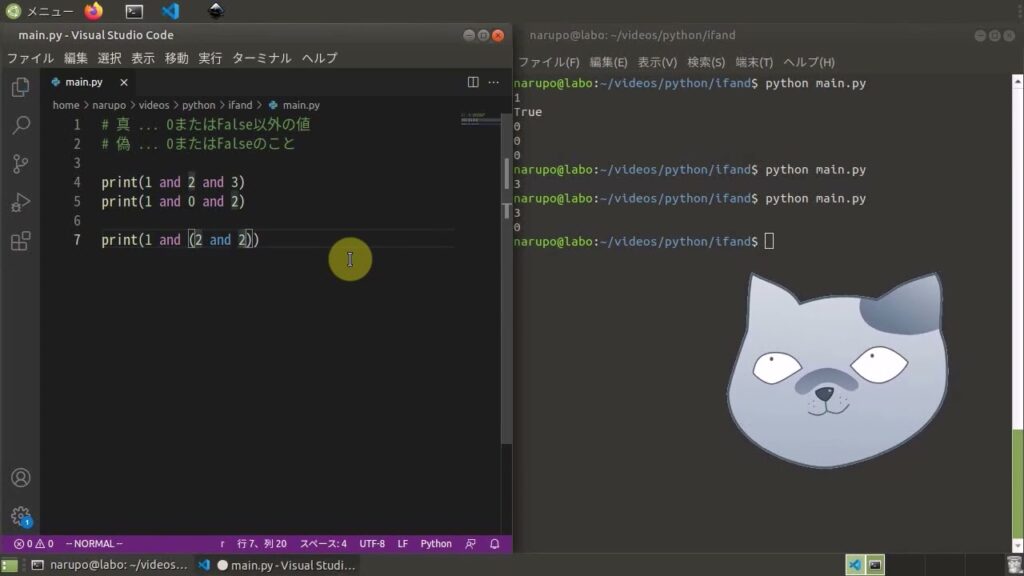Image resolution: width=1024 pixels, height=576 pixels.
Task: Switch to the main.py editor tab
Action: point(83,82)
